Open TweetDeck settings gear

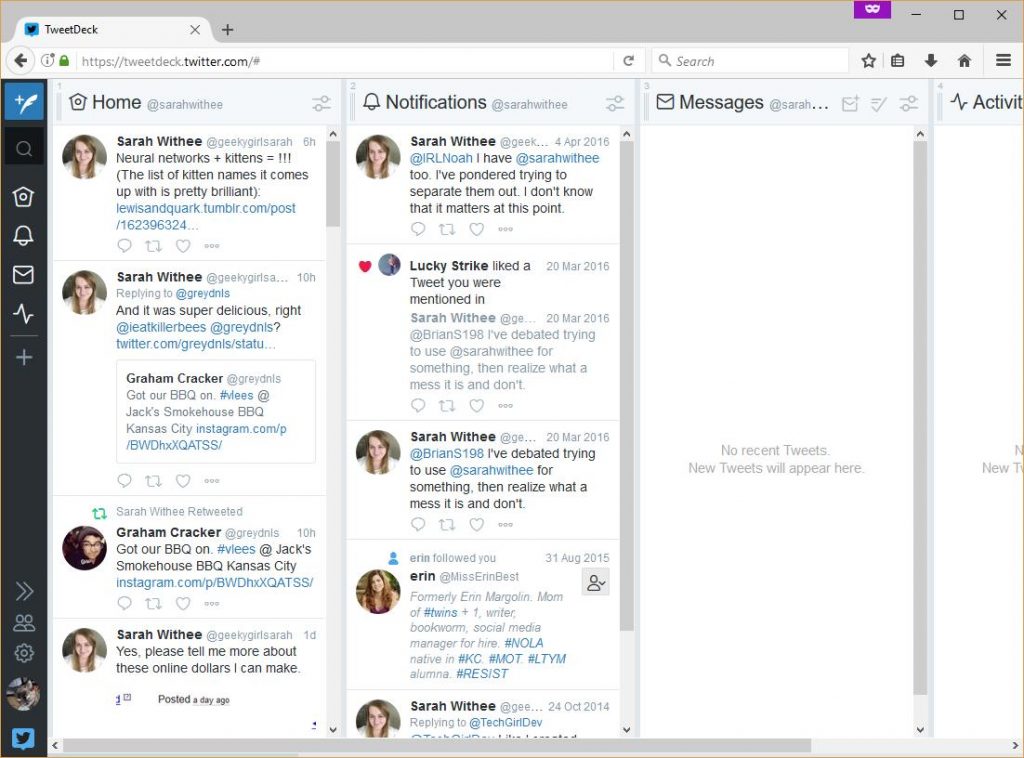24,653
